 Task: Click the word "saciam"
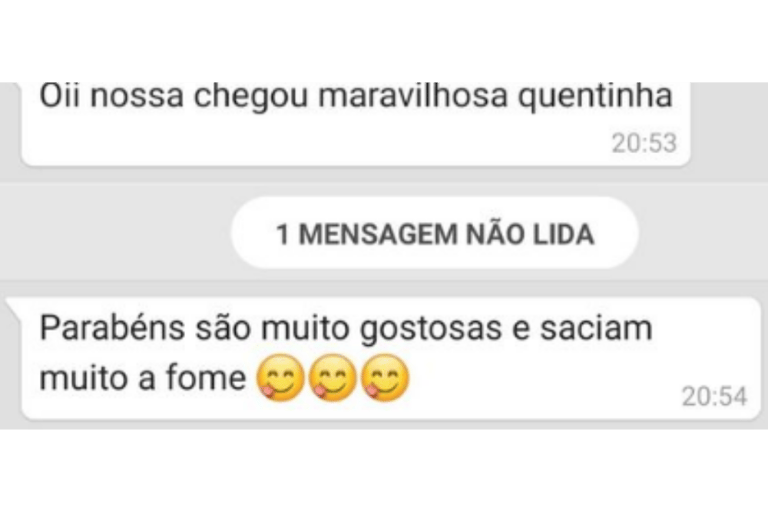pos(596,328)
